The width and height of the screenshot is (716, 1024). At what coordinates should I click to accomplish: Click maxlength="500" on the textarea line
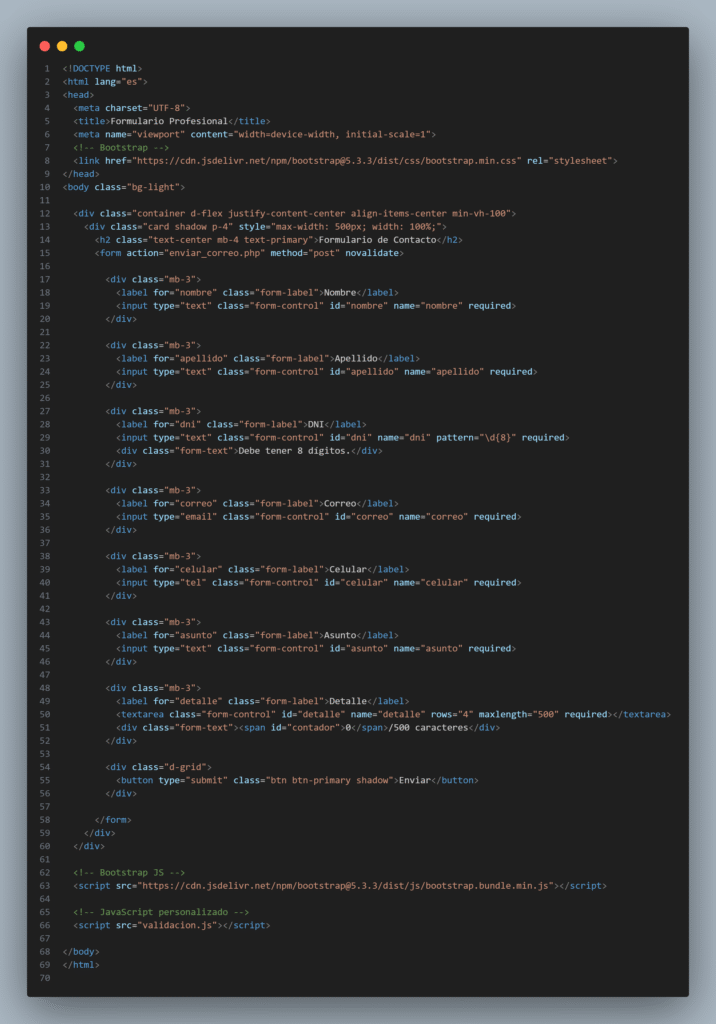point(519,714)
